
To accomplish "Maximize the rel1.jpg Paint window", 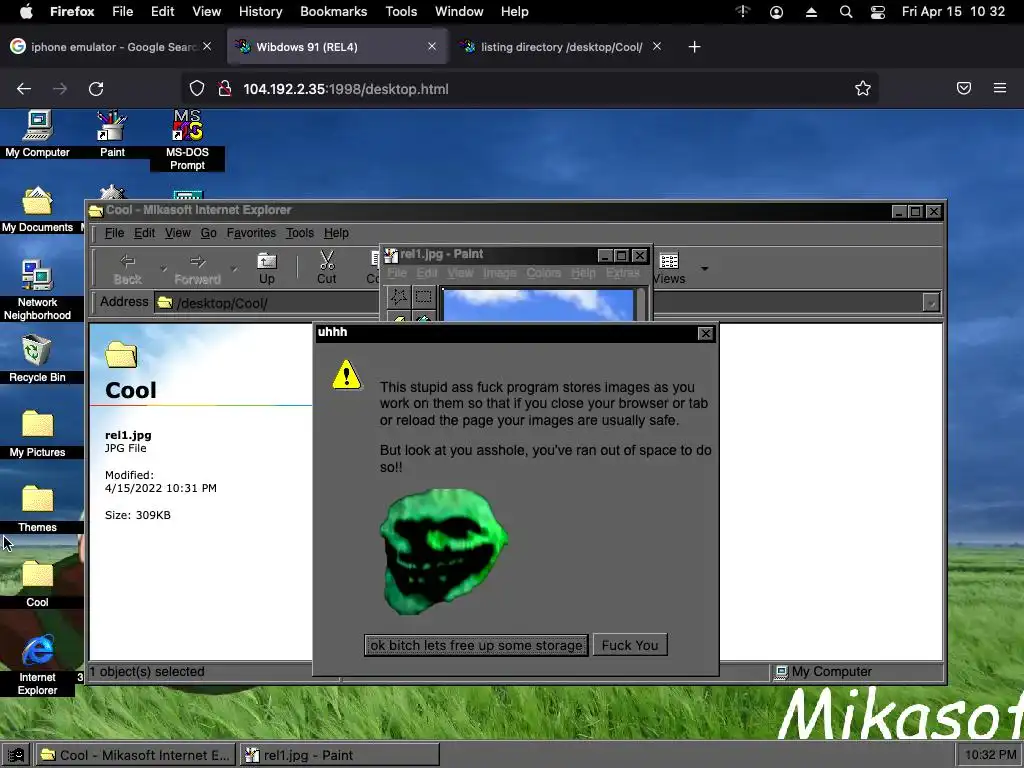I will click(x=622, y=255).
